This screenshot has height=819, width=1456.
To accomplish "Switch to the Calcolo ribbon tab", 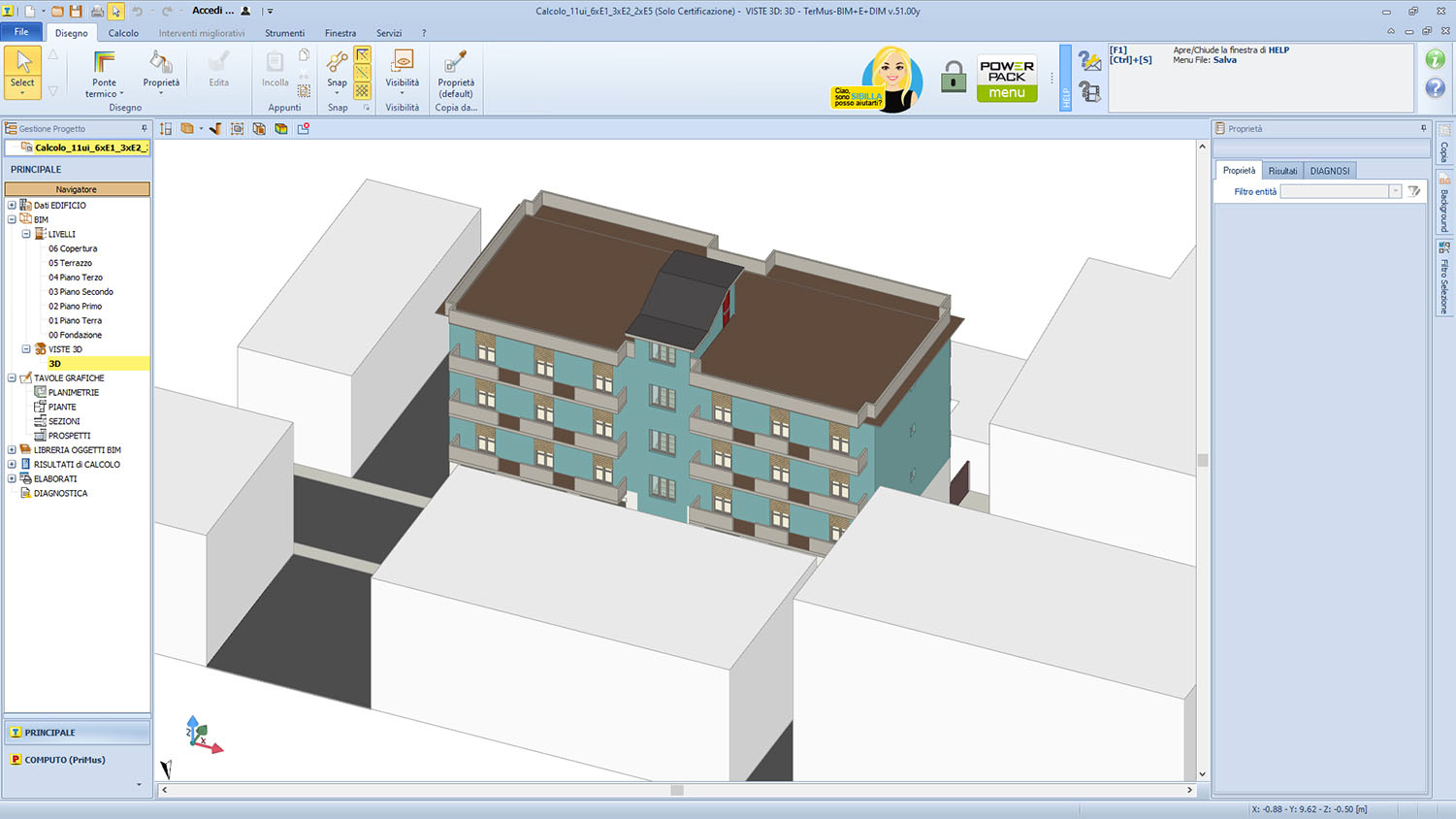I will (x=123, y=33).
